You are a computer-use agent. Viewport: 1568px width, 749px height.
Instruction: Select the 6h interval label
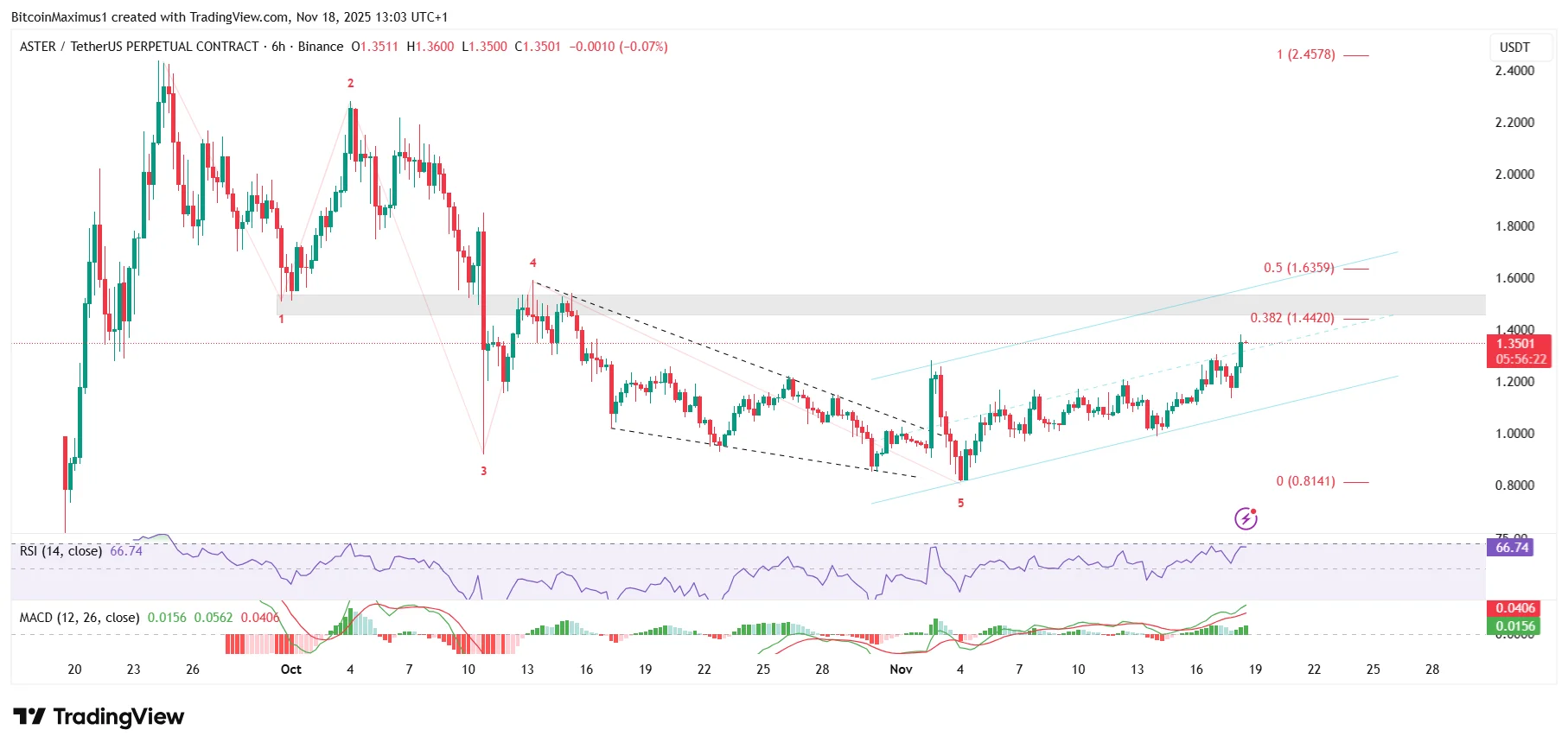278,47
